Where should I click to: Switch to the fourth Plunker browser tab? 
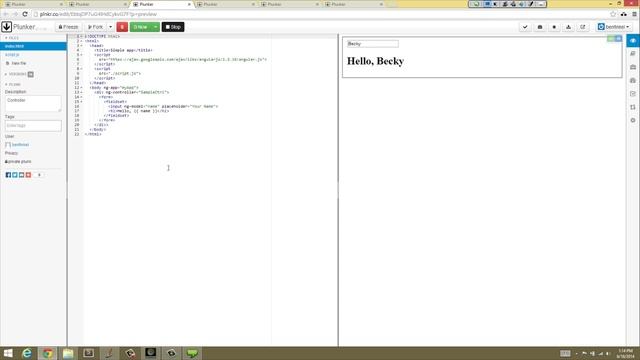(224, 4)
